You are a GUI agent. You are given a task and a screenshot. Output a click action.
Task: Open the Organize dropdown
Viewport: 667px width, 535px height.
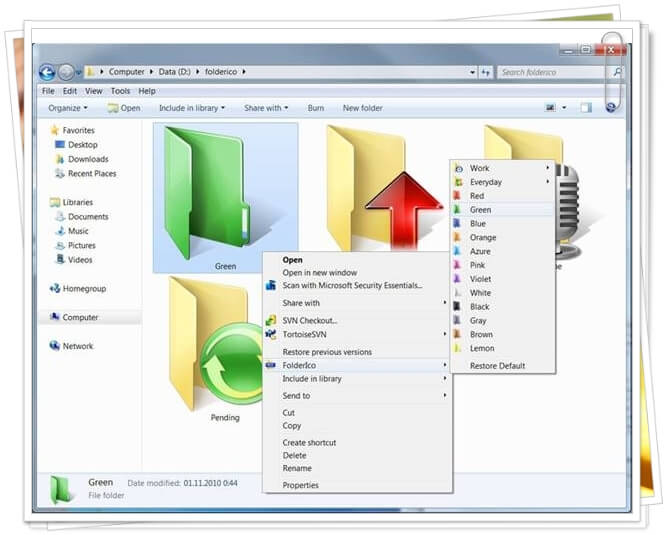tap(68, 108)
